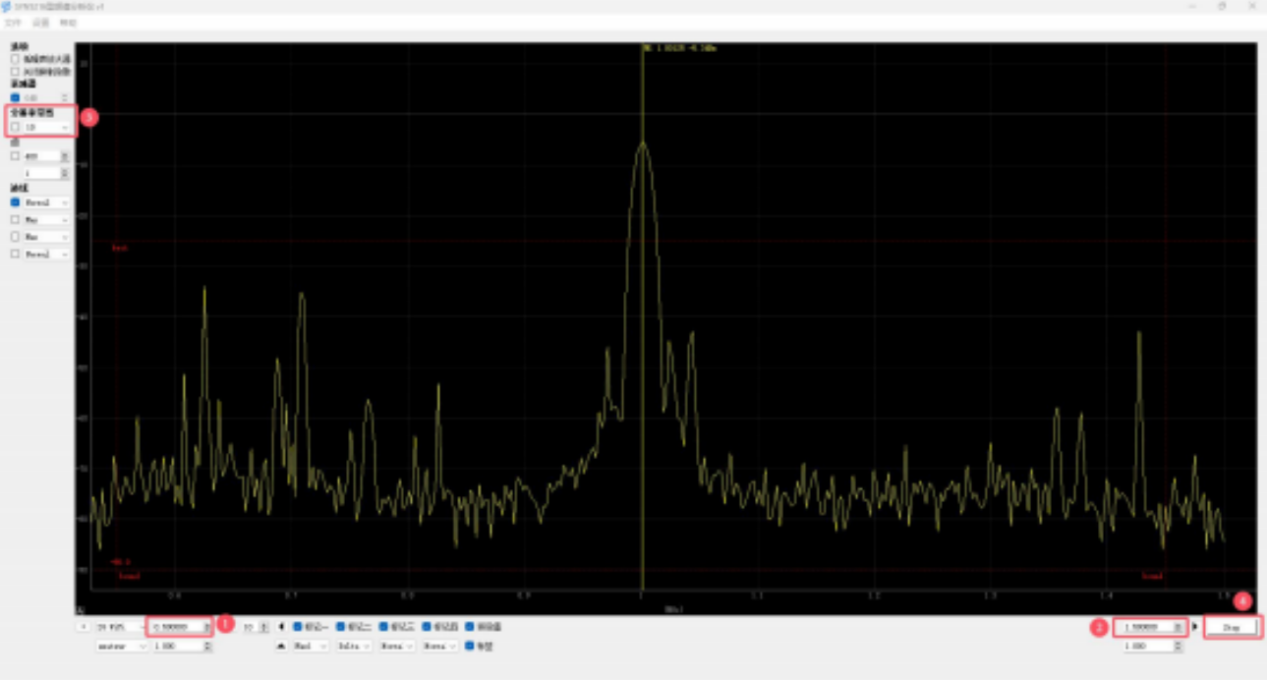Open the center frequency mode dropdown
Image resolution: width=1267 pixels, height=680 pixels.
pyautogui.click(x=121, y=646)
